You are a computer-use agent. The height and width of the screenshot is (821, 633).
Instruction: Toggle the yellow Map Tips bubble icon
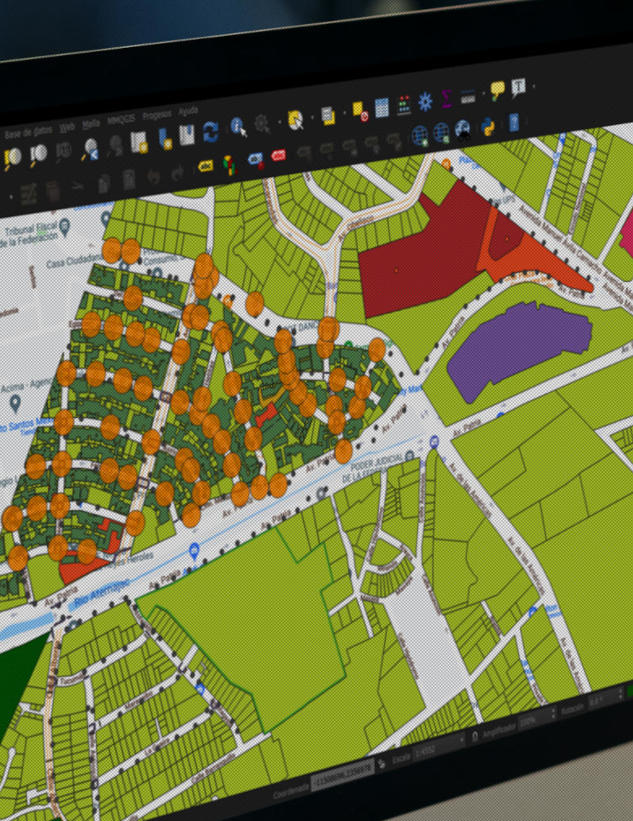pyautogui.click(x=497, y=90)
